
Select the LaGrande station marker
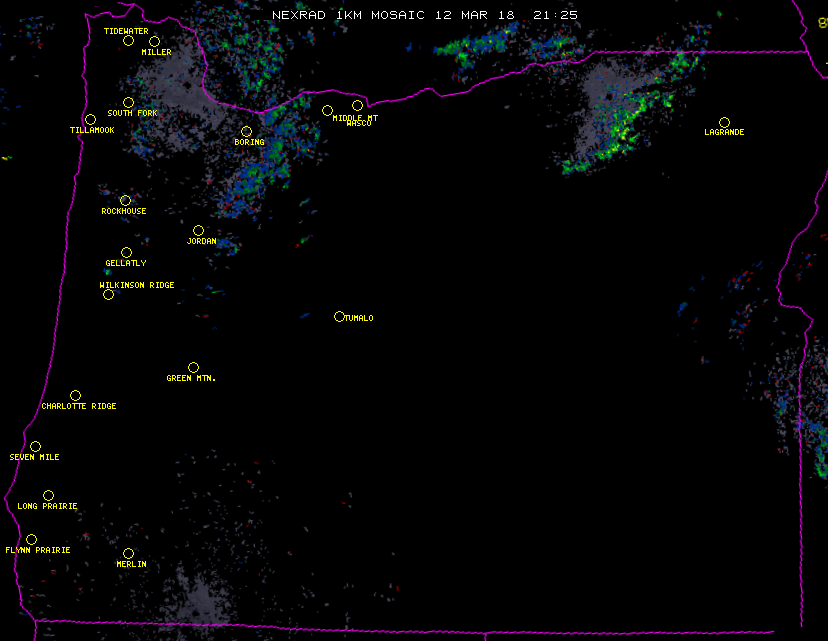(x=724, y=122)
